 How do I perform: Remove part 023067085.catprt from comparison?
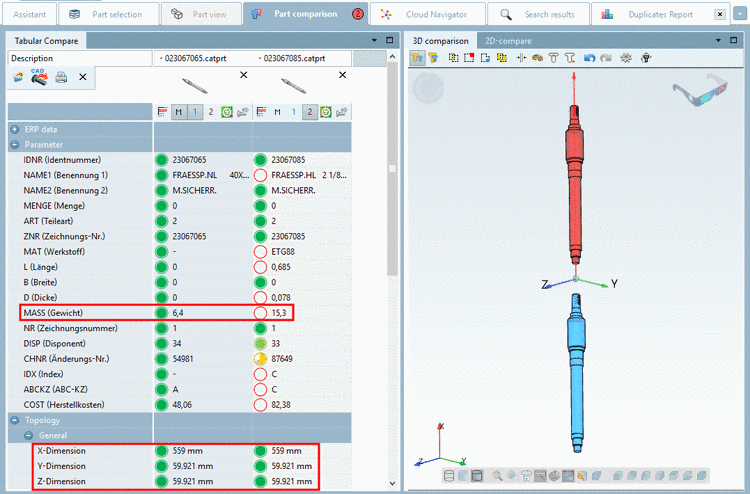(x=342, y=75)
